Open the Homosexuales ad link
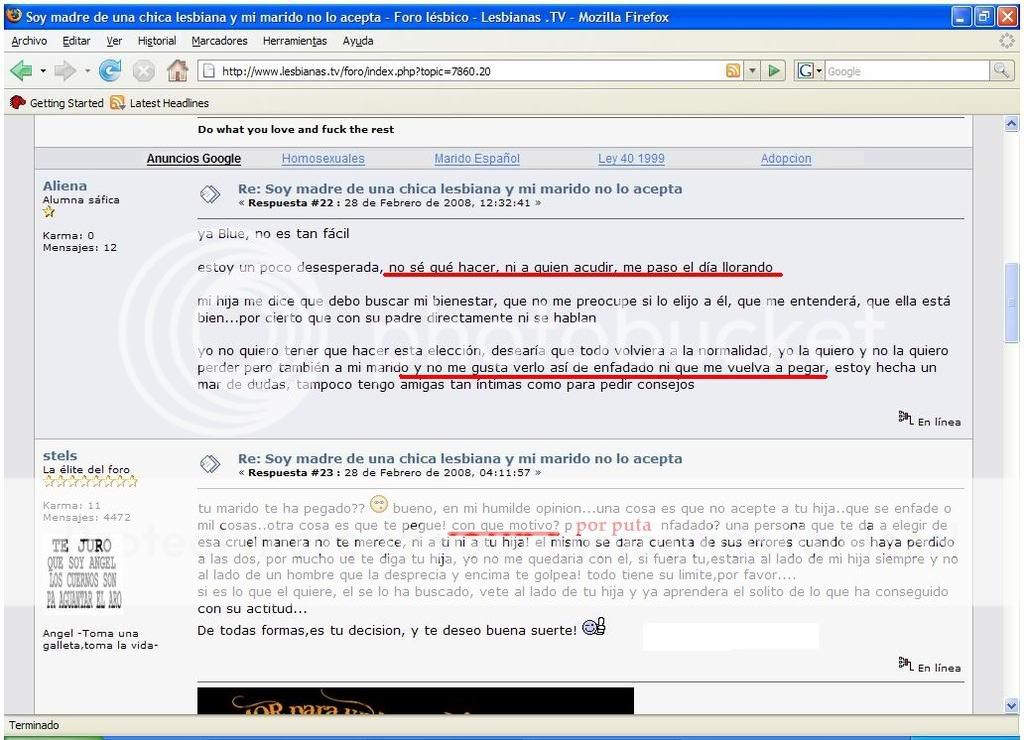This screenshot has height=740, width=1024. click(x=323, y=159)
